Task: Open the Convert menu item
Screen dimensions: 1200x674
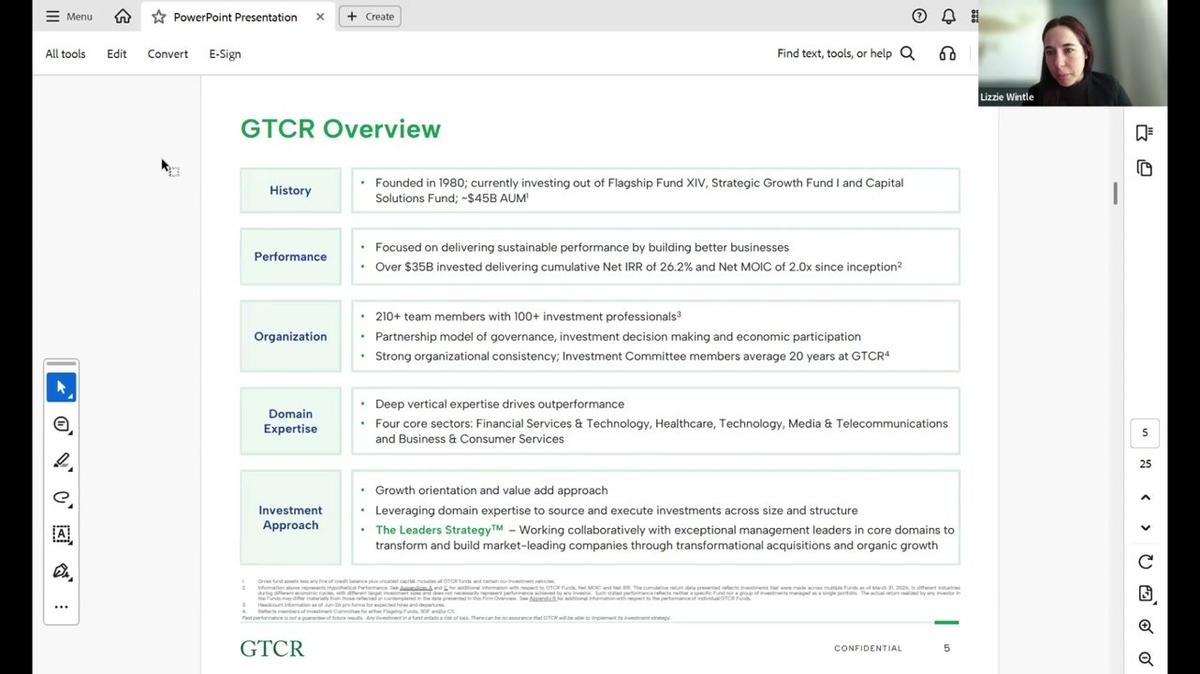Action: [x=167, y=54]
